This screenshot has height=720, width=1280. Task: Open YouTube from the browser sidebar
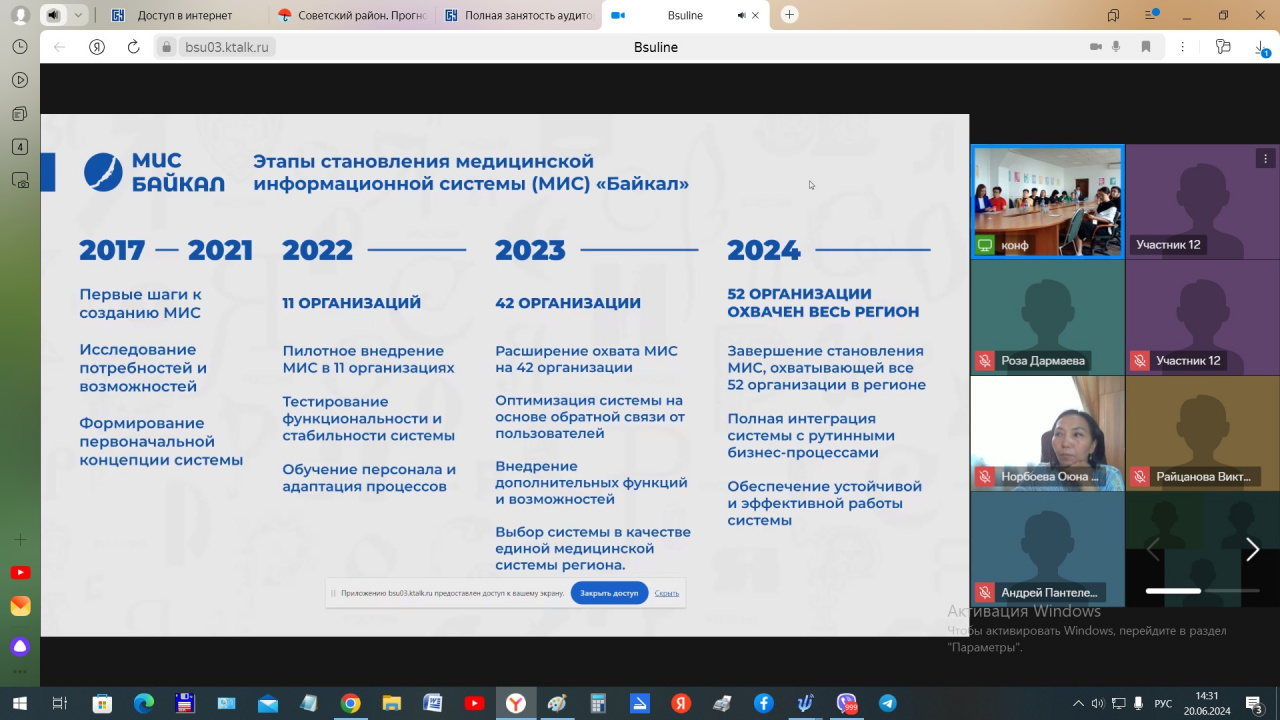tap(20, 573)
